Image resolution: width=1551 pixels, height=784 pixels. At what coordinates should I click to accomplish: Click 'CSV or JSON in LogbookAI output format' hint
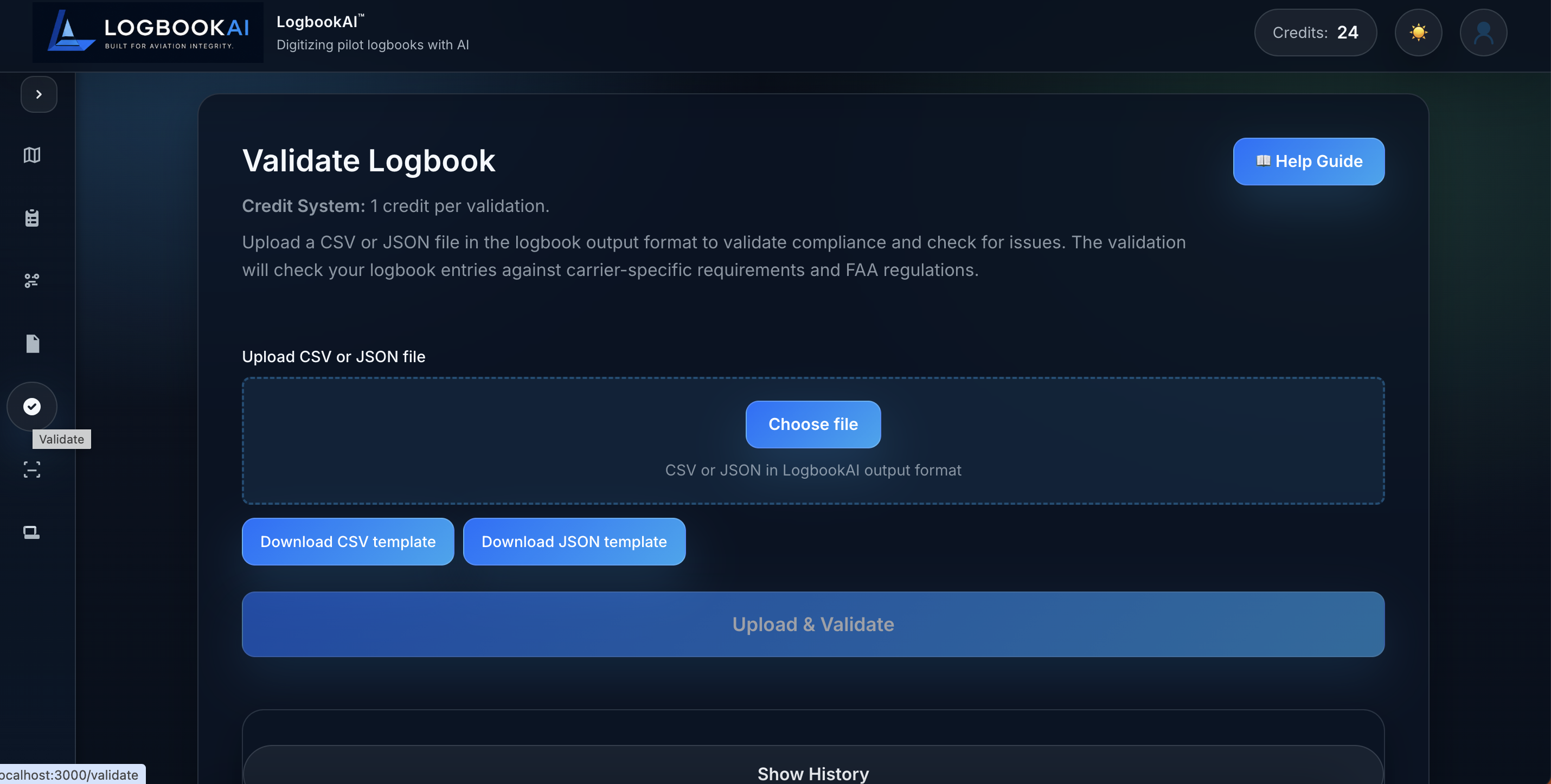pyautogui.click(x=813, y=470)
